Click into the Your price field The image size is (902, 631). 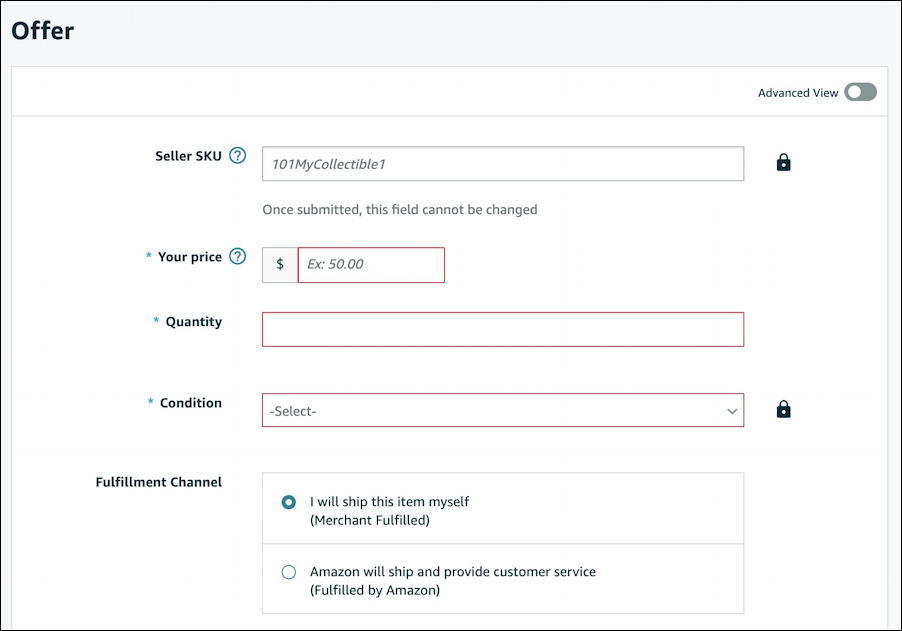371,265
